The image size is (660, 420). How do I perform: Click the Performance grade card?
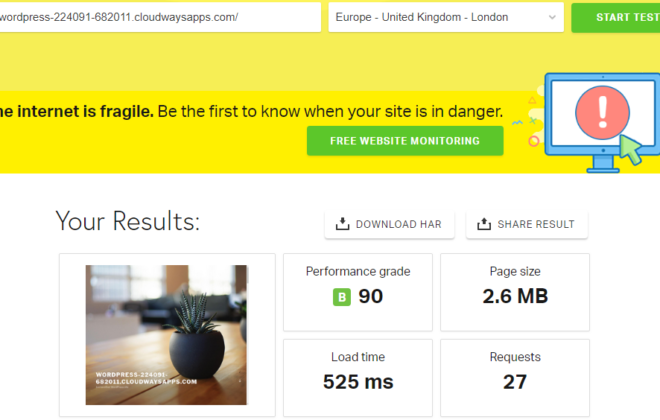(358, 292)
